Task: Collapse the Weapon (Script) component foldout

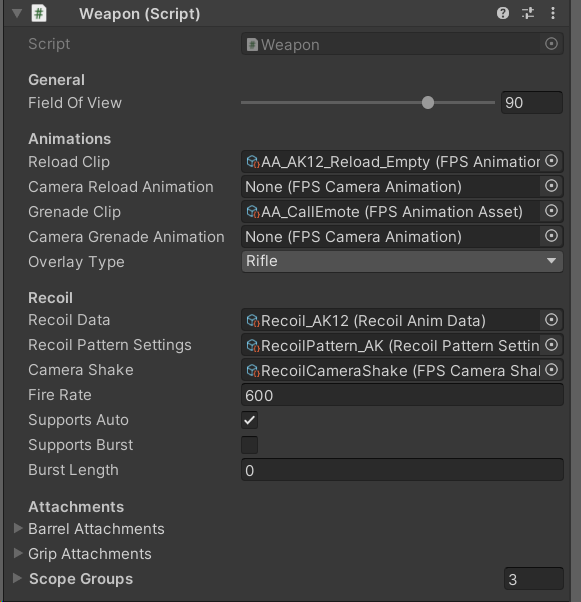Action: click(x=17, y=13)
